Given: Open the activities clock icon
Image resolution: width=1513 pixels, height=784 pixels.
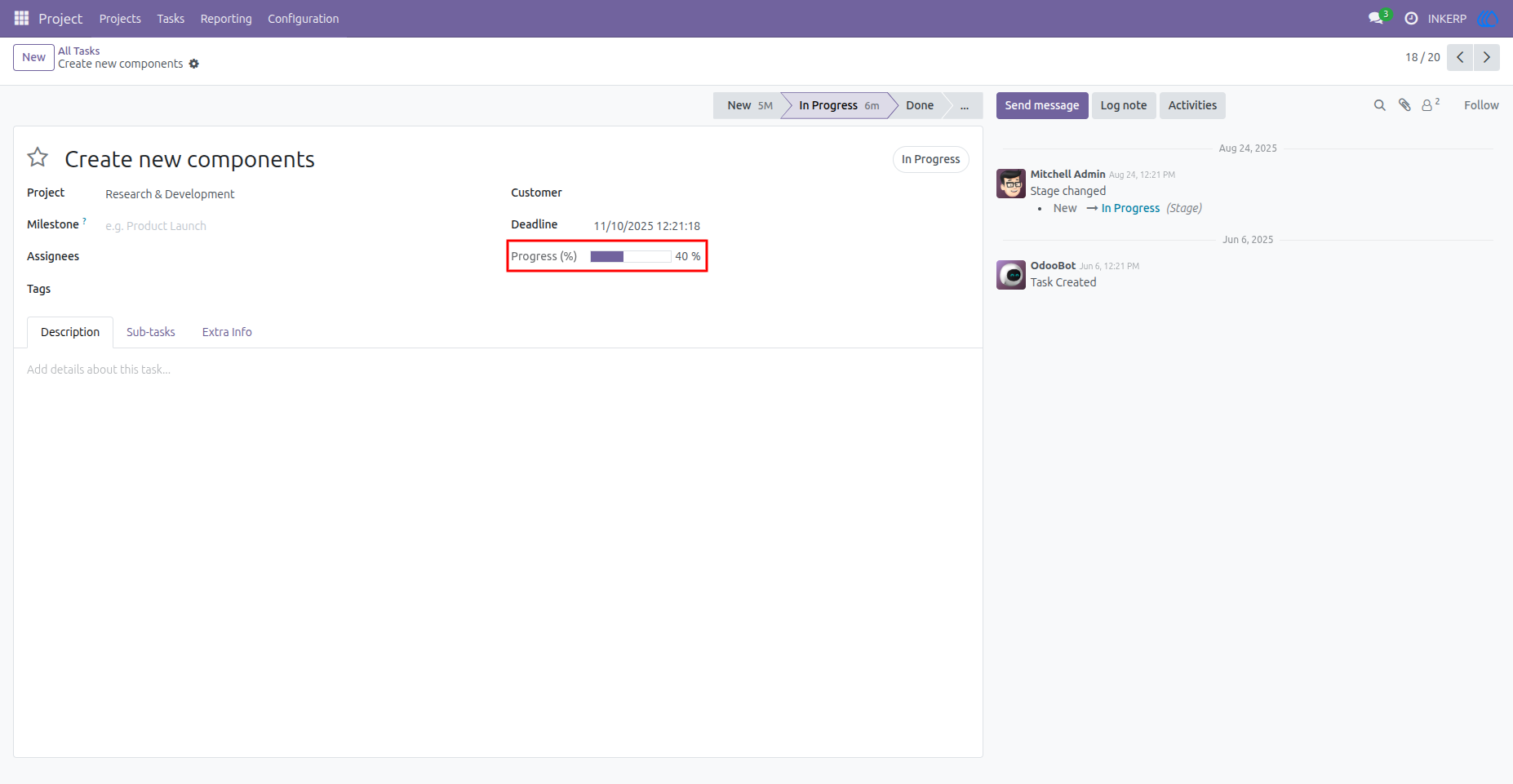Looking at the screenshot, I should [1411, 18].
